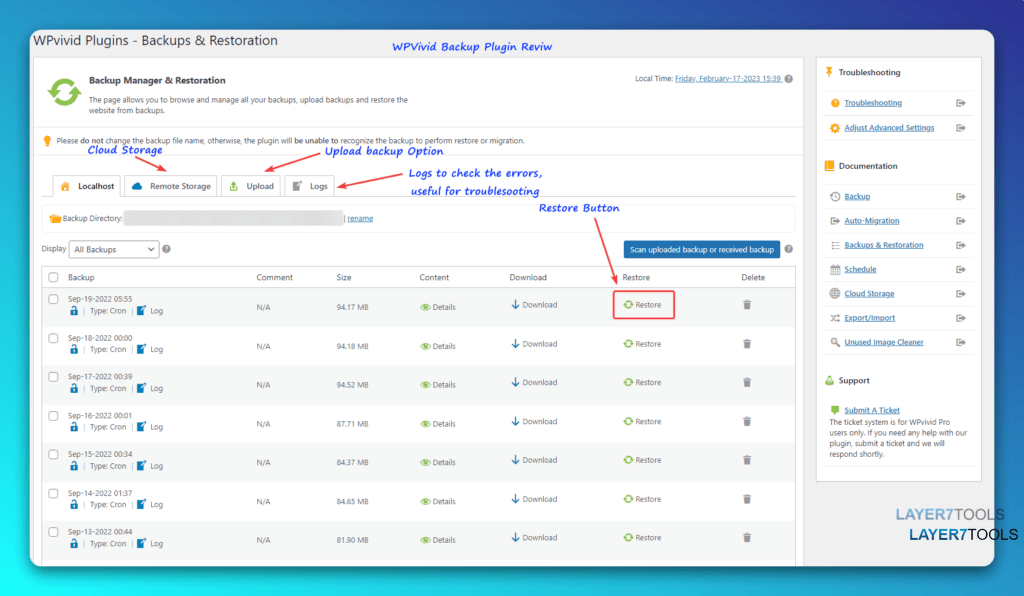The image size is (1024, 596).
Task: Delete the Sep-19-2022 05:55 backup via trash icon
Action: point(746,305)
